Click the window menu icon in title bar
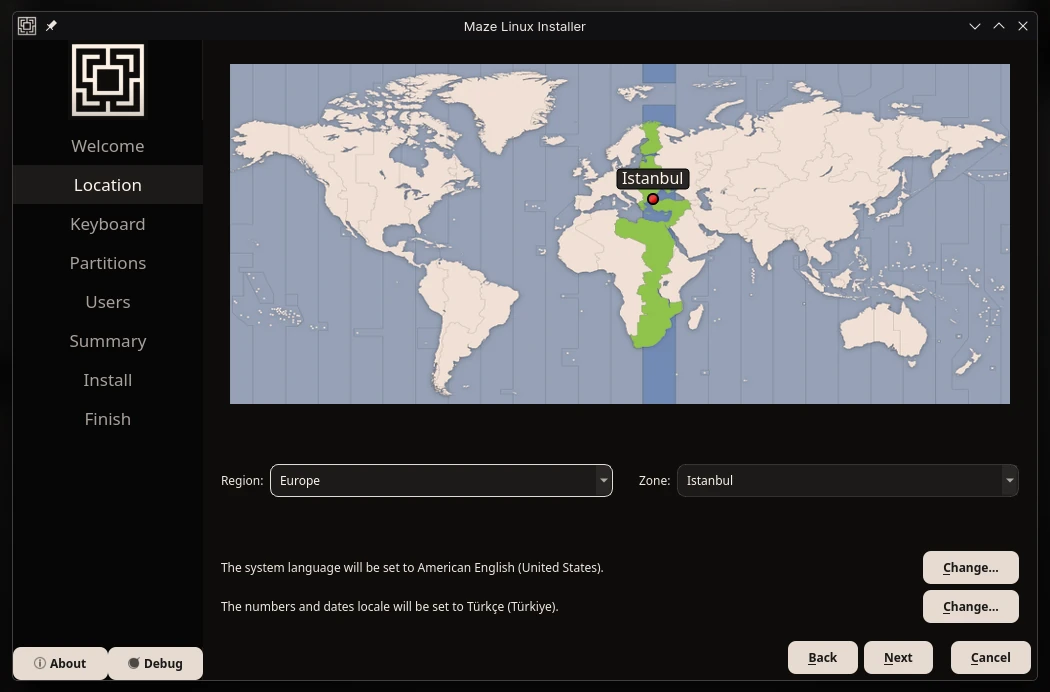The width and height of the screenshot is (1050, 692). (x=27, y=26)
